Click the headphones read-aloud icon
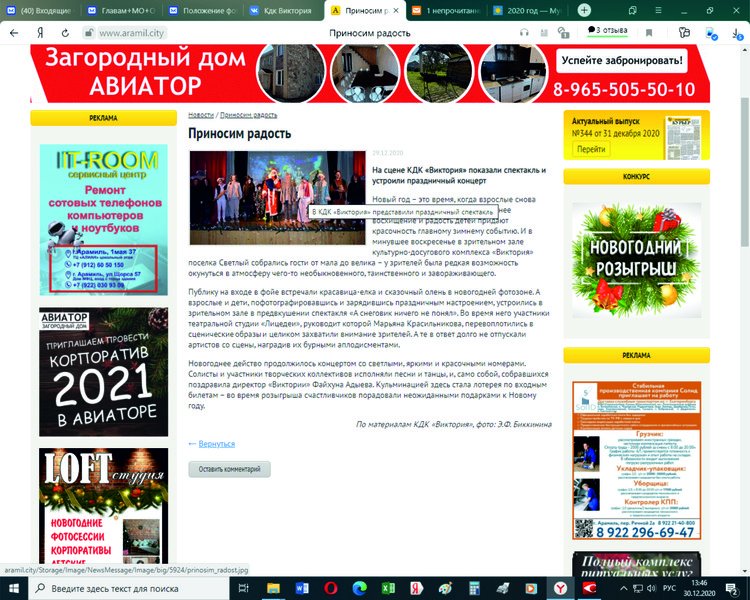The height and width of the screenshot is (600, 750). click(524, 32)
